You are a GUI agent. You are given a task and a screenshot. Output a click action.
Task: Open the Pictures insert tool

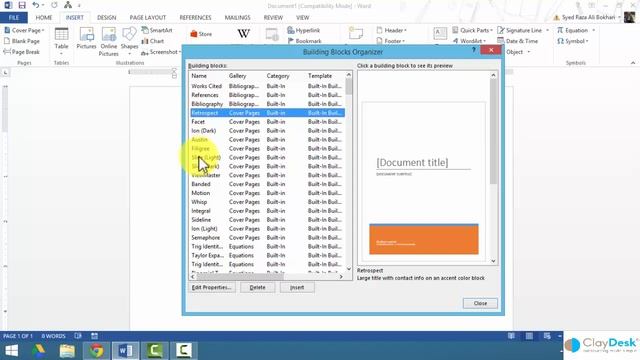87,39
